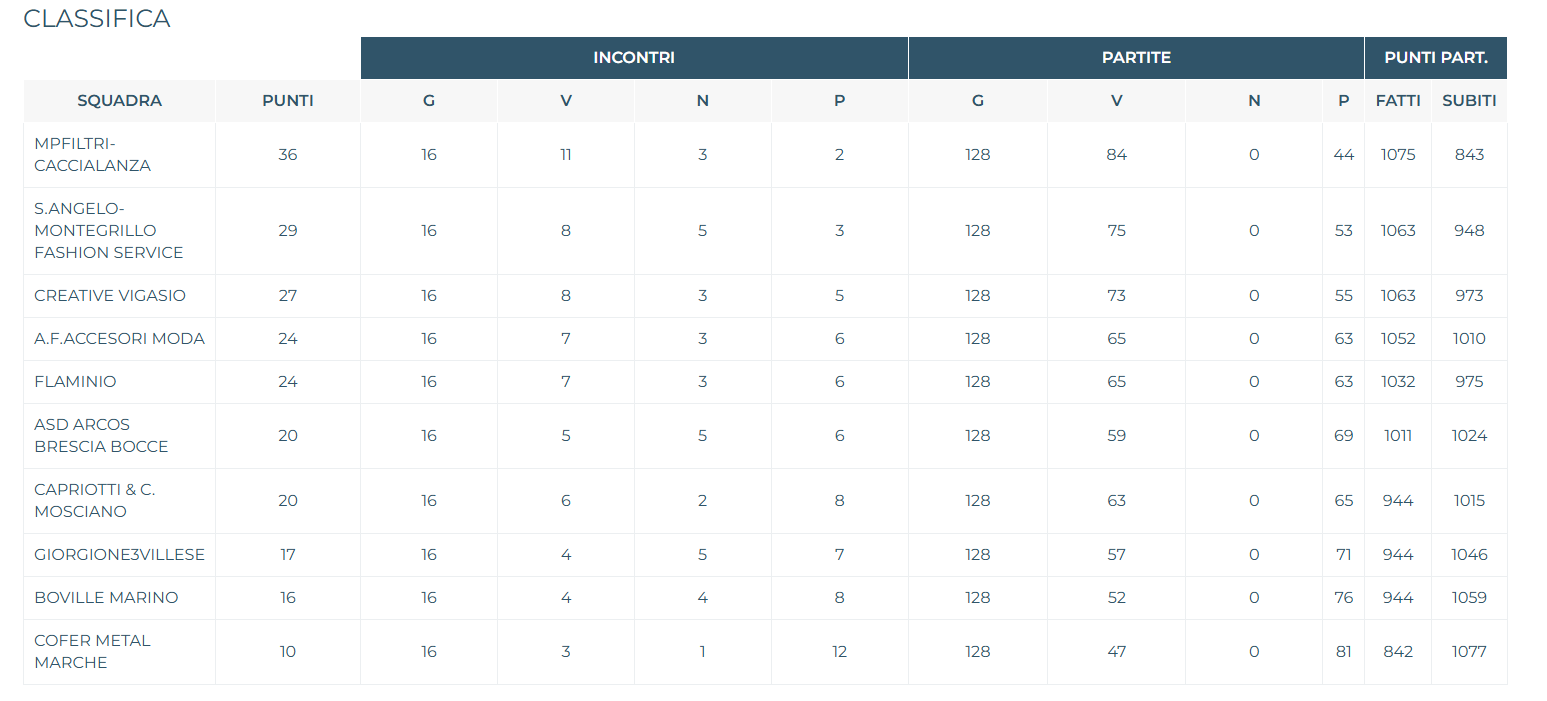The height and width of the screenshot is (701, 1547).
Task: Select the INCONTRI group header
Action: point(634,58)
